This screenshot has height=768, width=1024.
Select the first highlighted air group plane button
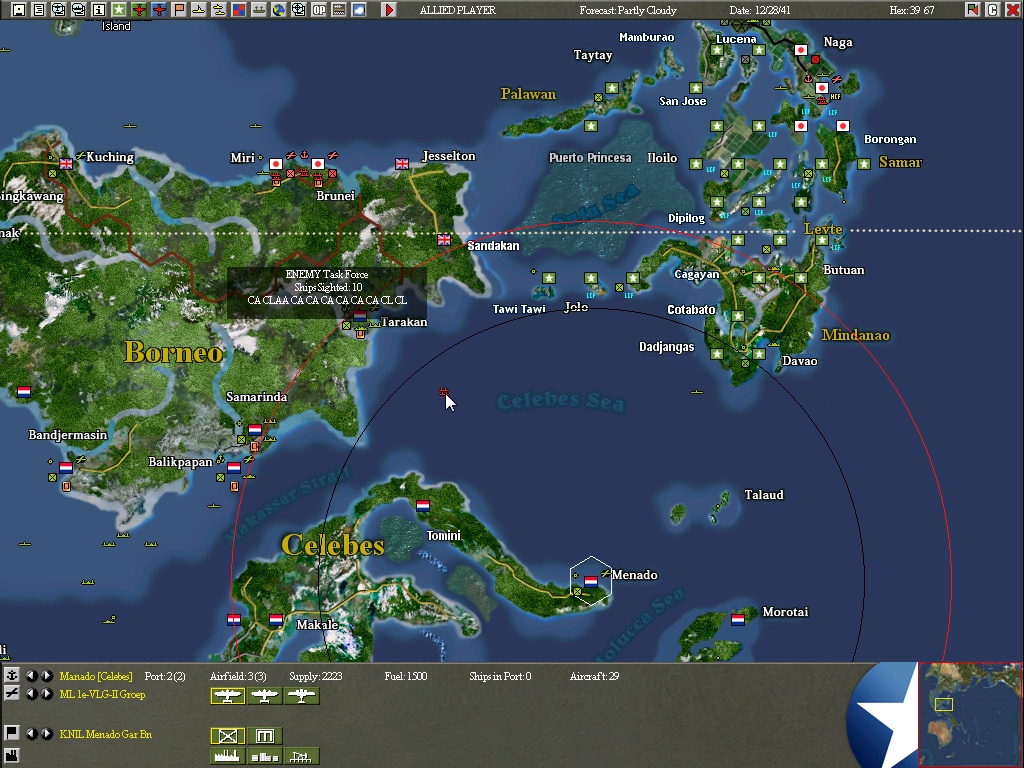[x=227, y=696]
